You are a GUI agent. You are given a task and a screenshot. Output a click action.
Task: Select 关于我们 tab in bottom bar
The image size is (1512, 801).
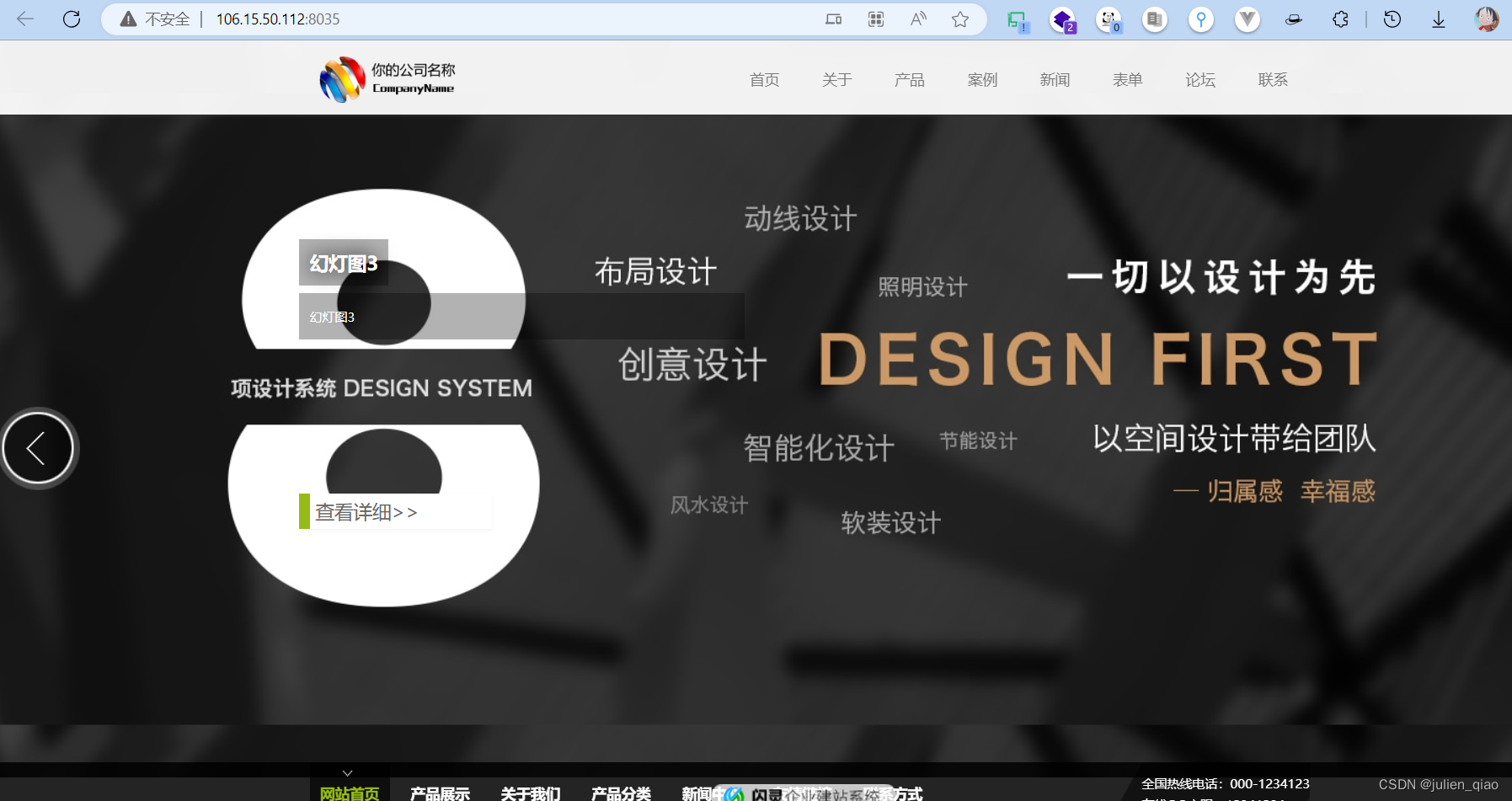point(531,793)
